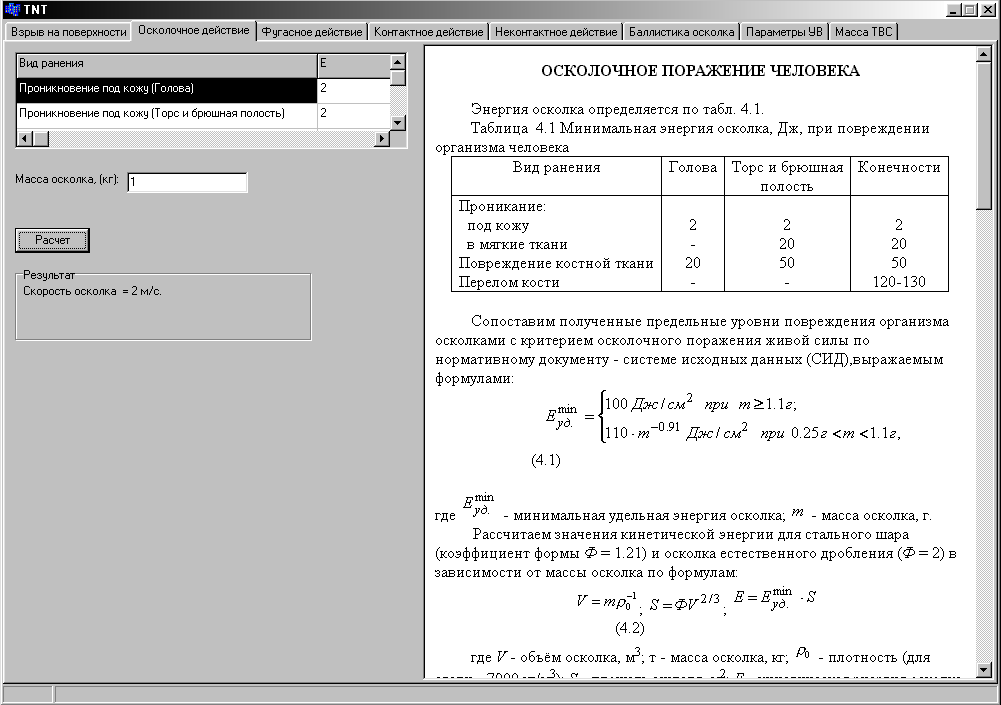The width and height of the screenshot is (1001, 705).
Task: Click E value cell of the Голова row
Action: [354, 89]
